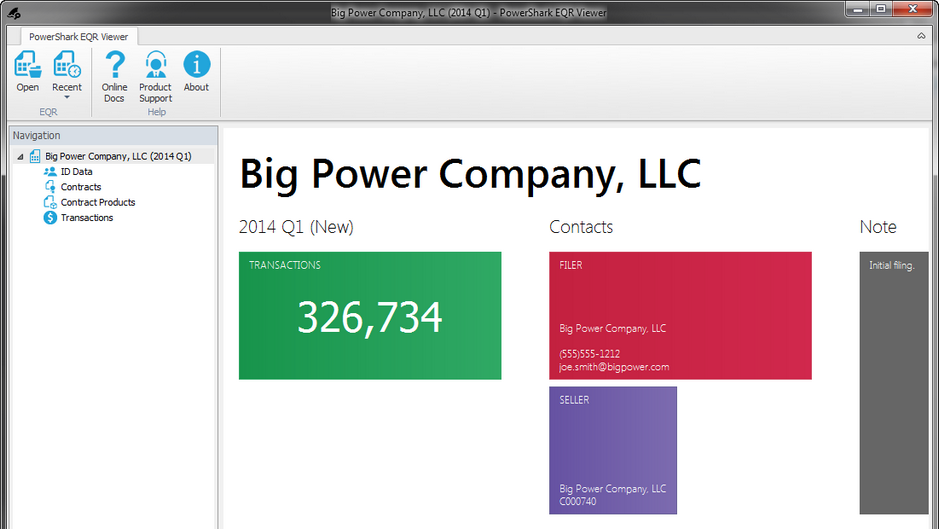Open the gray Note tile
Screen dimensions: 939x529
(894, 383)
